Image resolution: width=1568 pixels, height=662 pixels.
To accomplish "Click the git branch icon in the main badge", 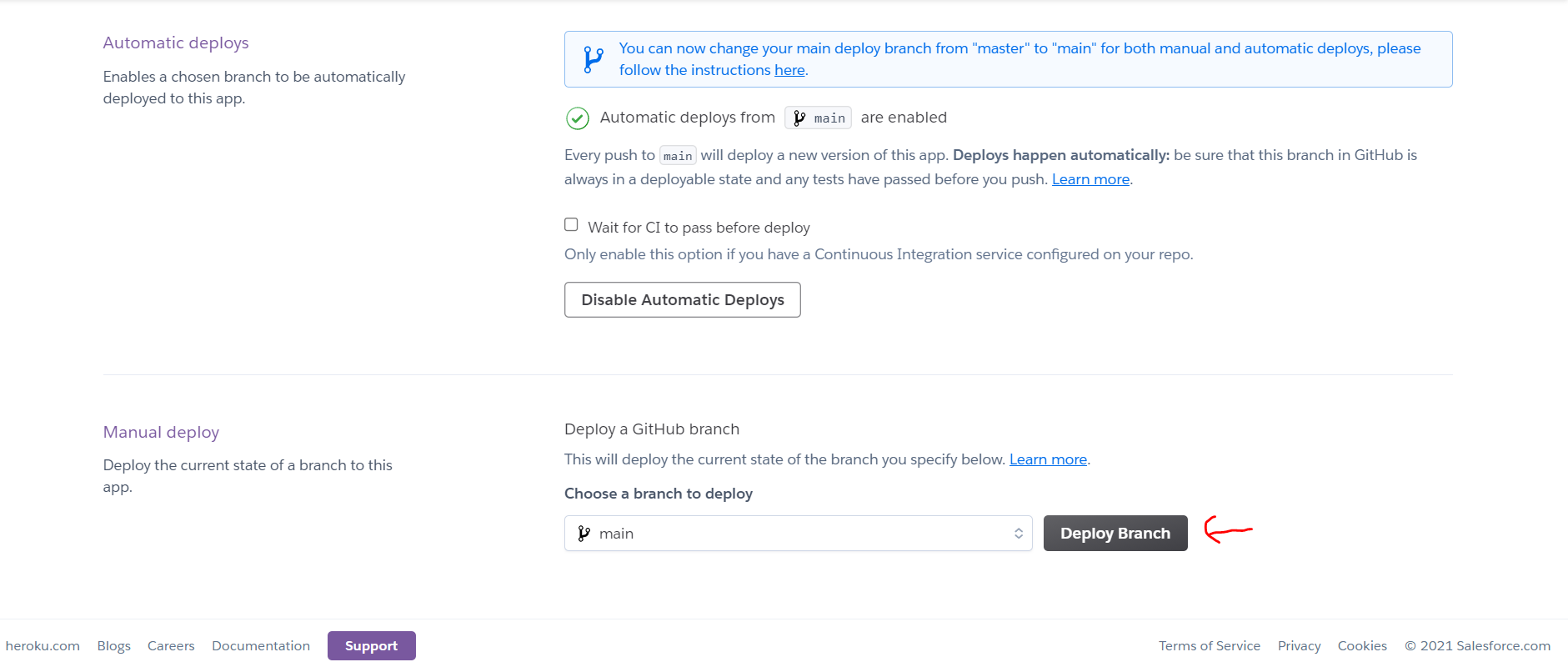I will click(799, 118).
